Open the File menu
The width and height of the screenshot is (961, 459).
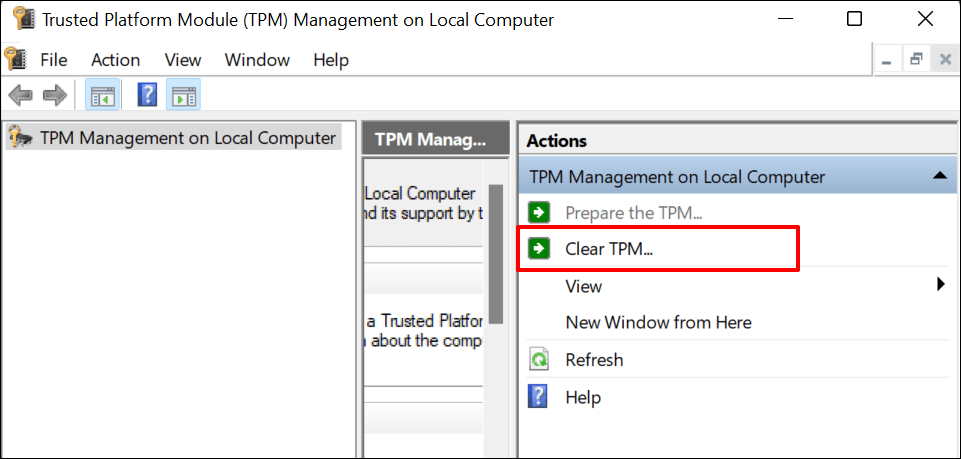54,60
